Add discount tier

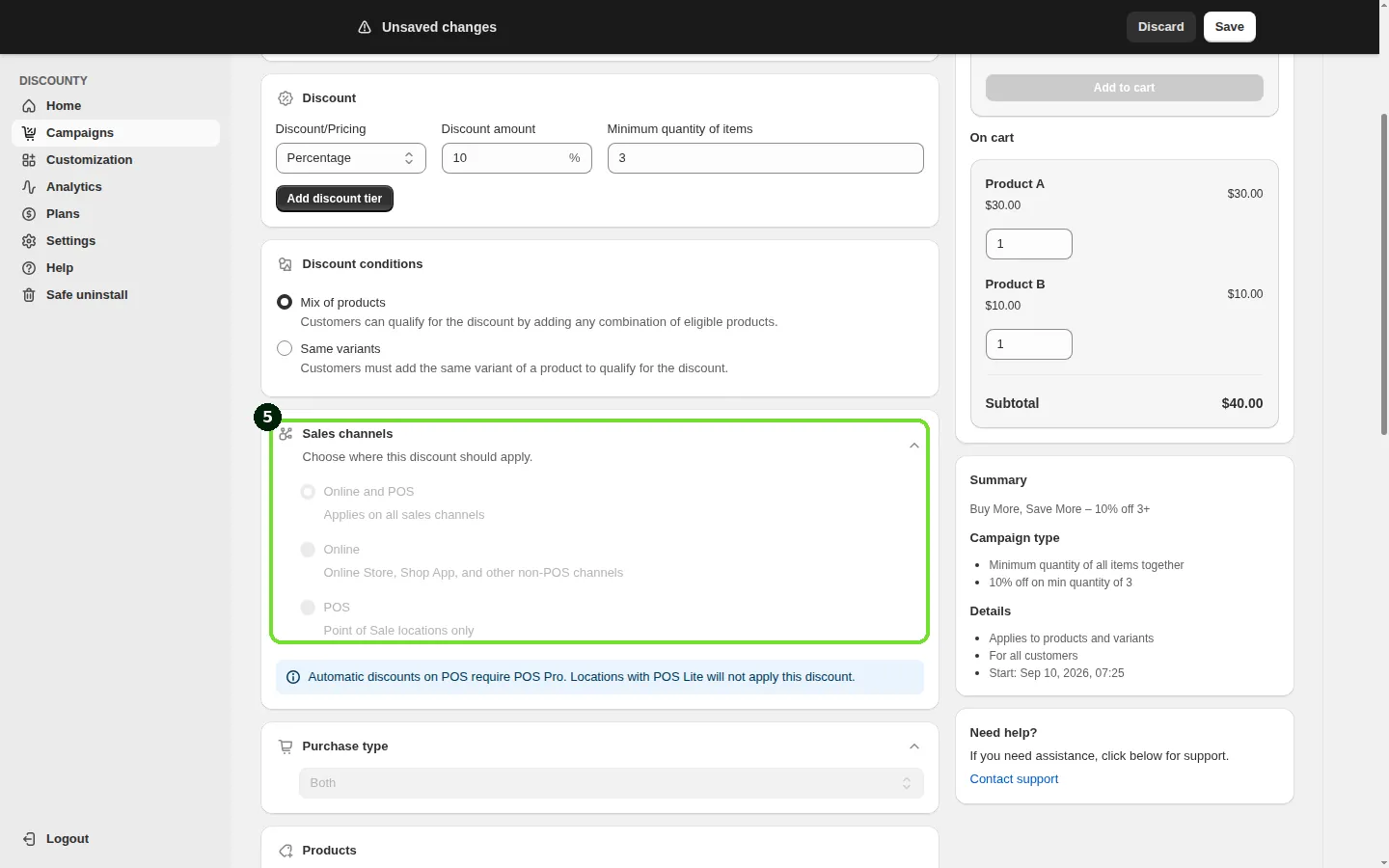pyautogui.click(x=335, y=199)
